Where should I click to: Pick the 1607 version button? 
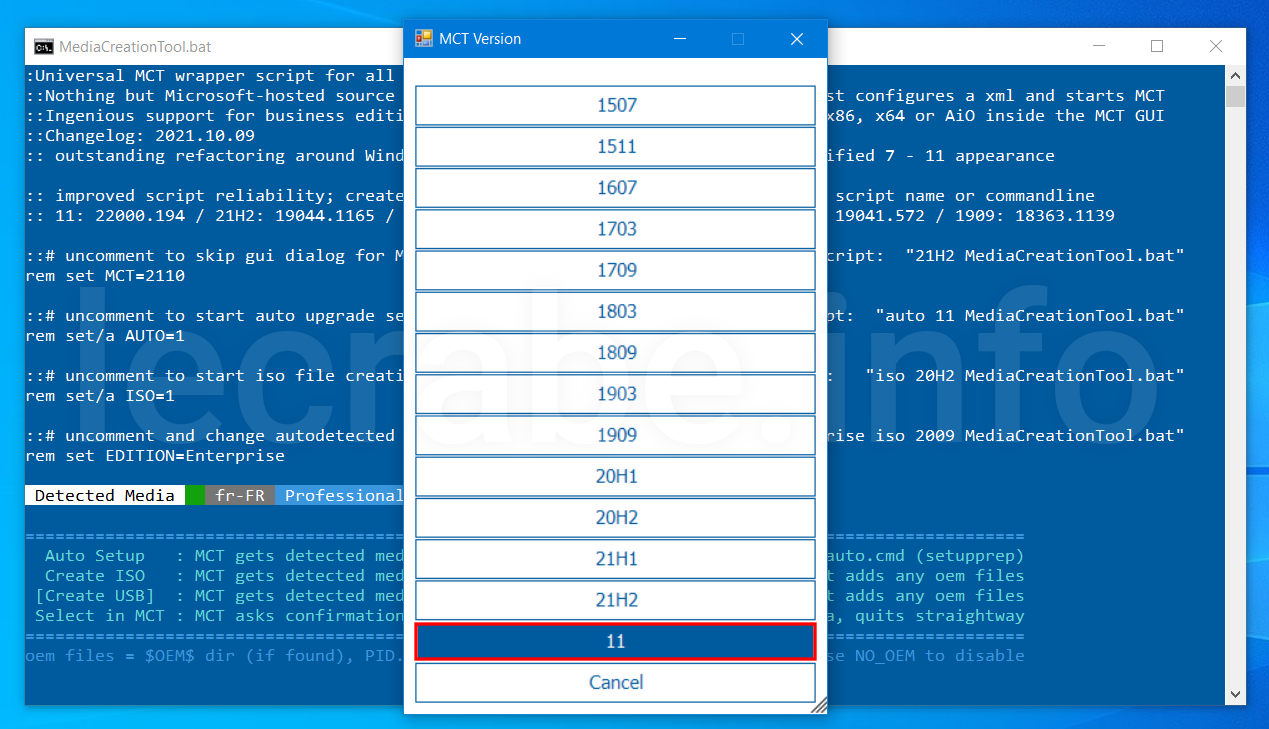pyautogui.click(x=616, y=187)
